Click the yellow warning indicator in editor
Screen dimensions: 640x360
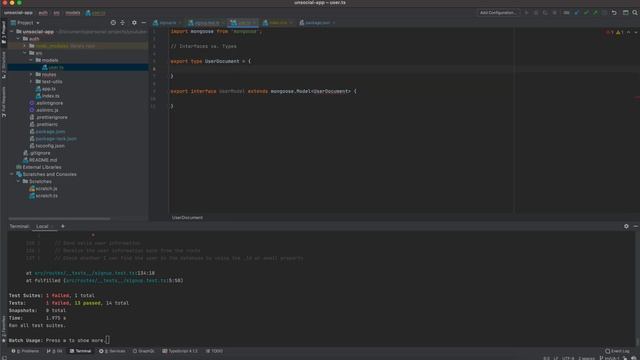(x=619, y=32)
